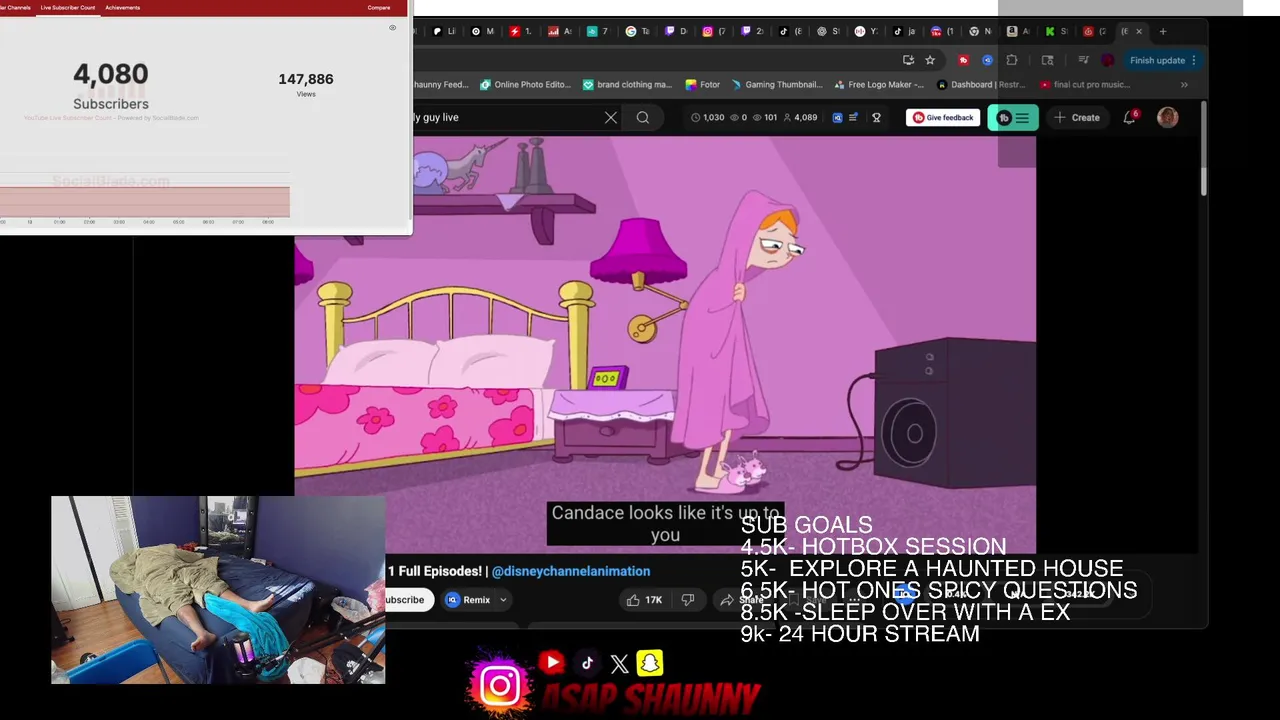Click the vidIQ icon in stats bar

click(x=837, y=117)
